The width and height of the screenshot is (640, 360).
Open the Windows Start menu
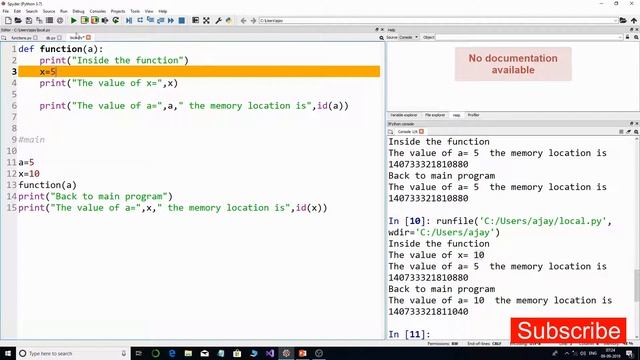7,353
